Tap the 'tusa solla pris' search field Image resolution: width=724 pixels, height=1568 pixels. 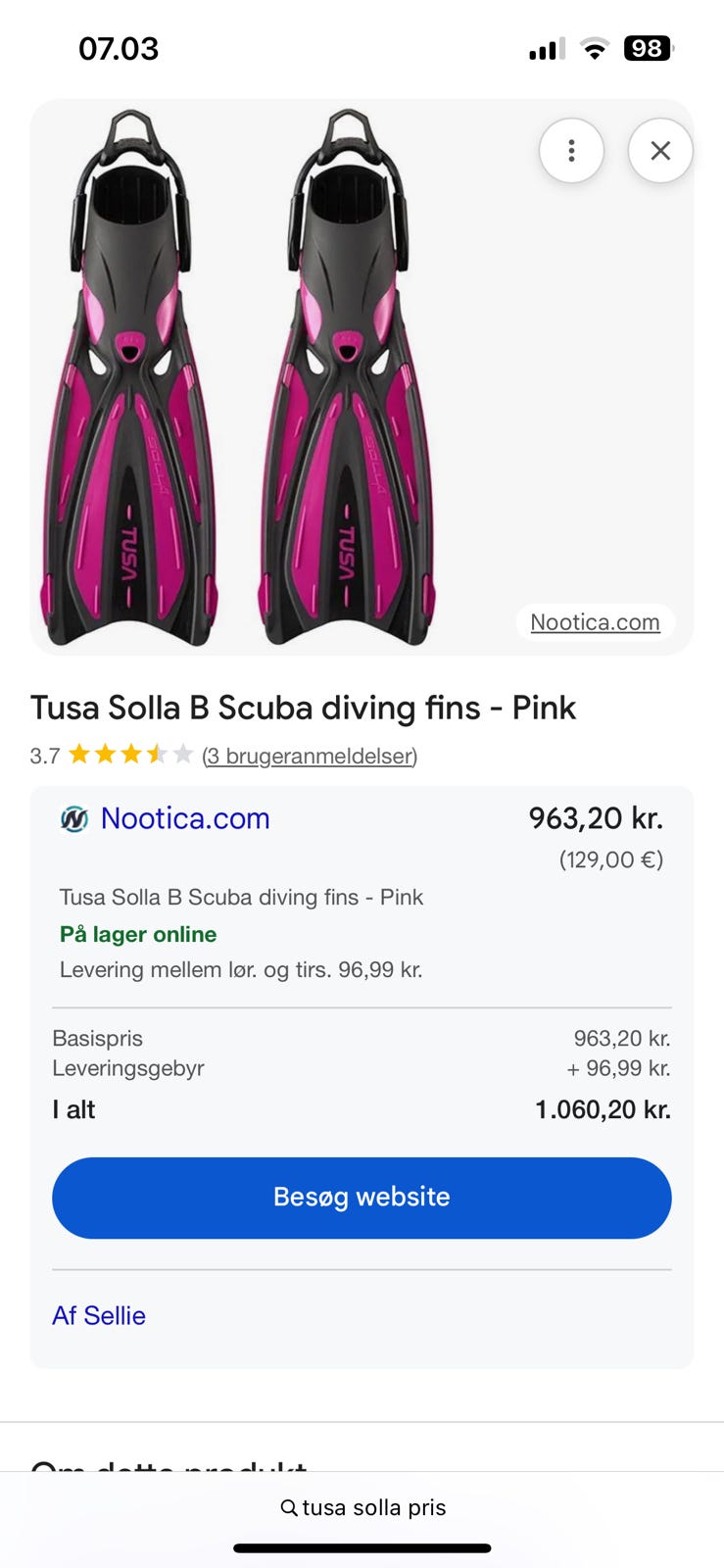(373, 1507)
